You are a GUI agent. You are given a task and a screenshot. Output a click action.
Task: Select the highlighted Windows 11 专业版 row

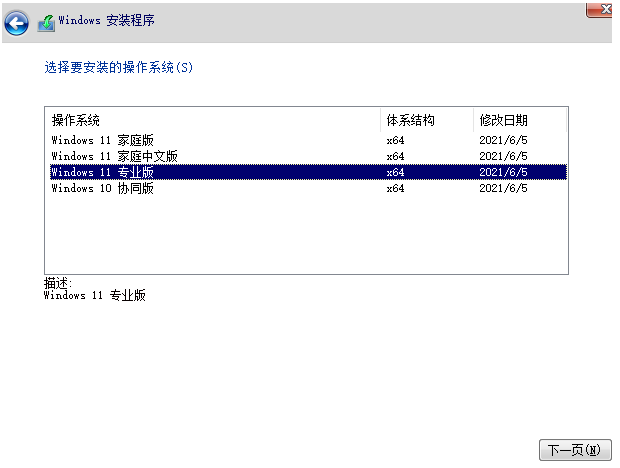point(102,172)
